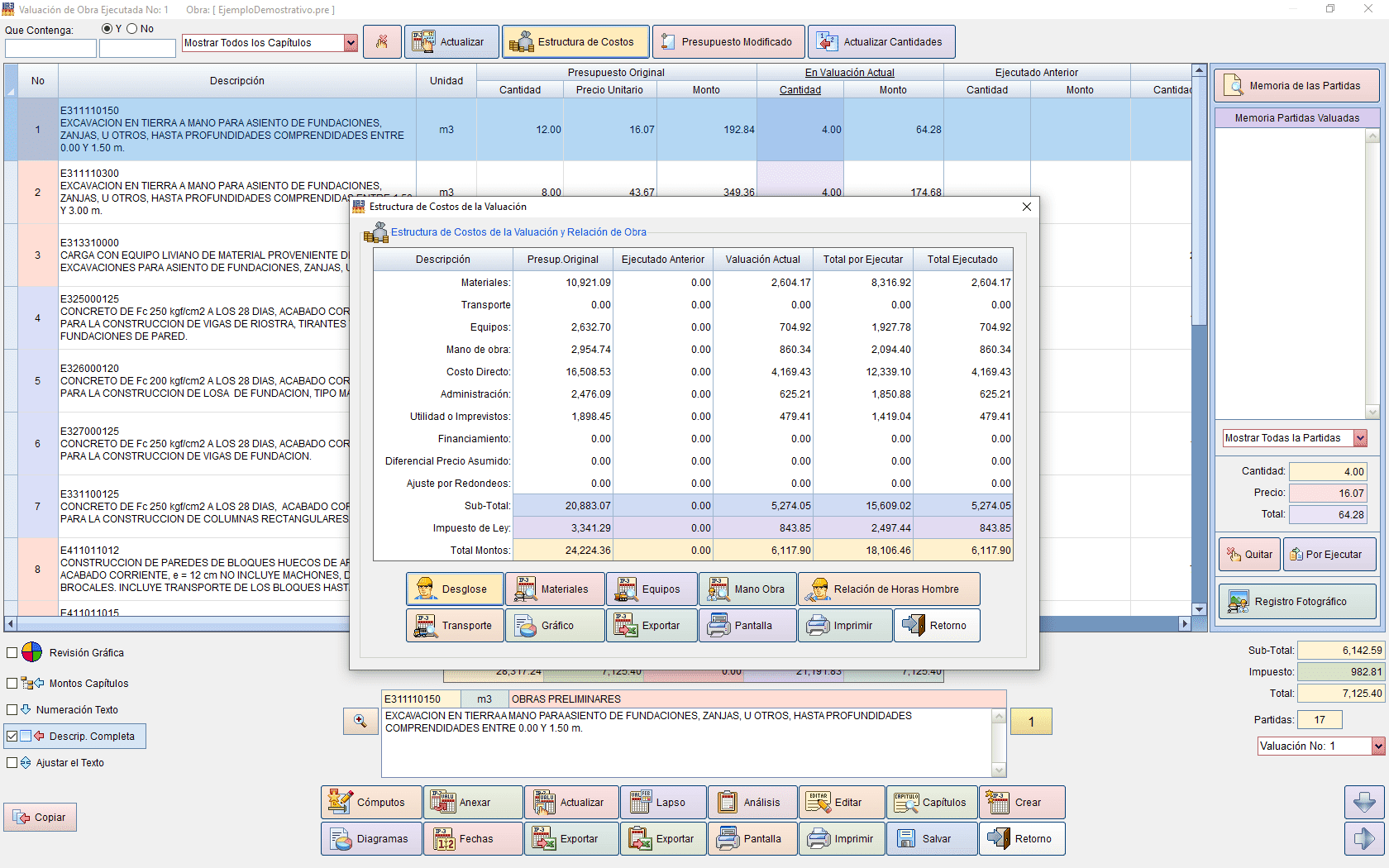The height and width of the screenshot is (868, 1389).
Task: Select the No radio button
Action: (132, 29)
